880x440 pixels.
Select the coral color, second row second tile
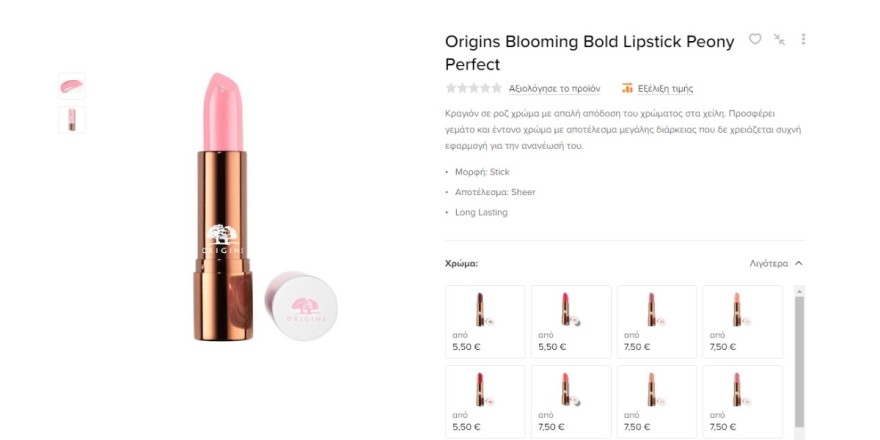click(x=571, y=401)
